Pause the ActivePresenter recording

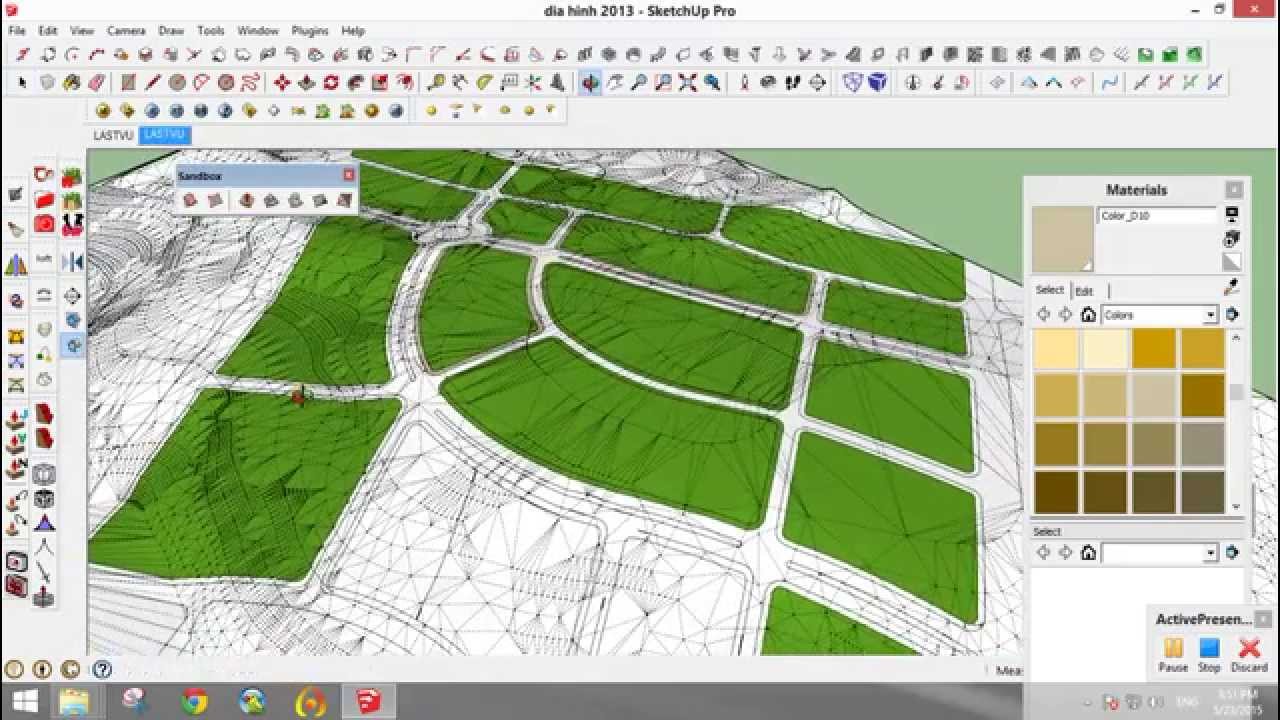tap(1173, 655)
